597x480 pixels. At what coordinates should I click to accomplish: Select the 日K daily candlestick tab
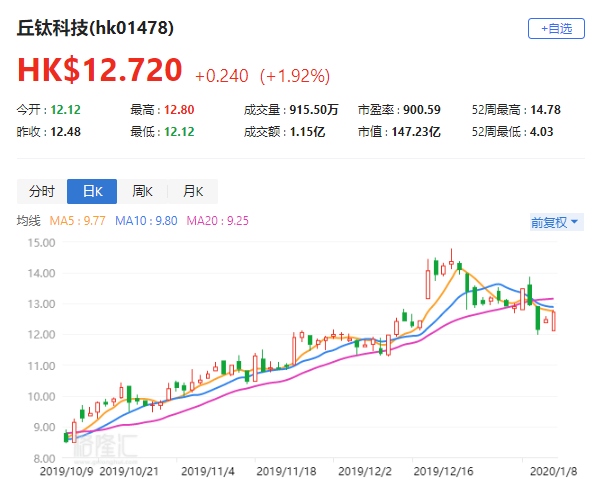[92, 191]
